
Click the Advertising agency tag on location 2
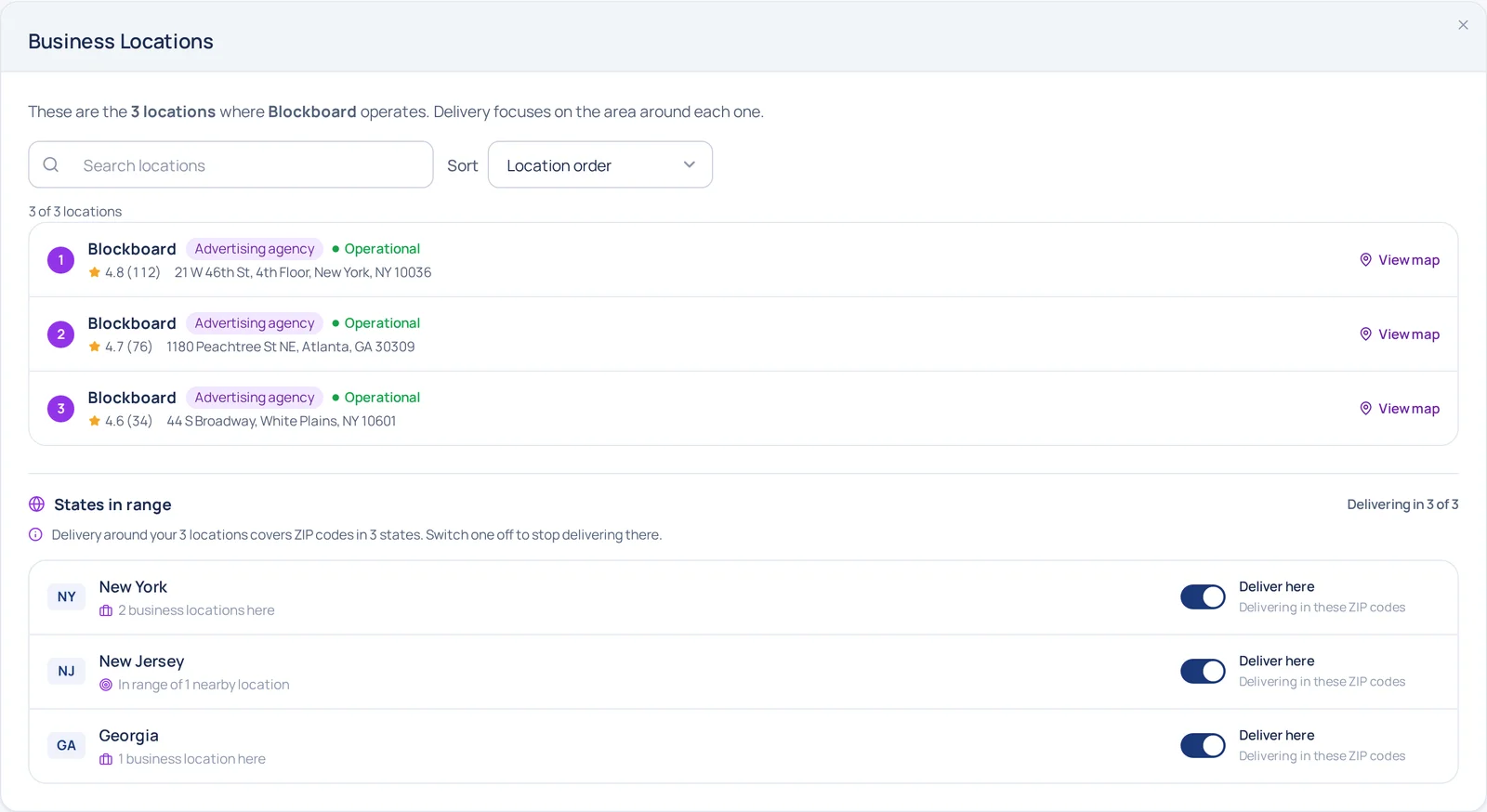pyautogui.click(x=255, y=323)
